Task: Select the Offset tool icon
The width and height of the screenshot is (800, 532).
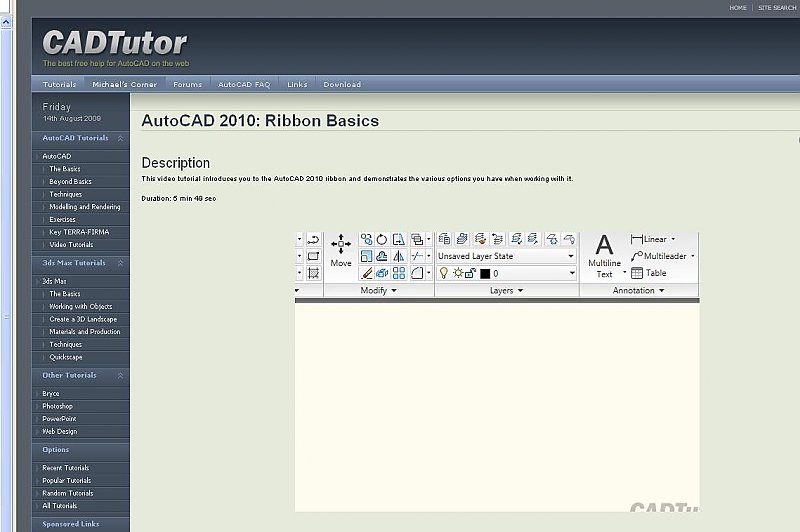Action: pyautogui.click(x=382, y=256)
